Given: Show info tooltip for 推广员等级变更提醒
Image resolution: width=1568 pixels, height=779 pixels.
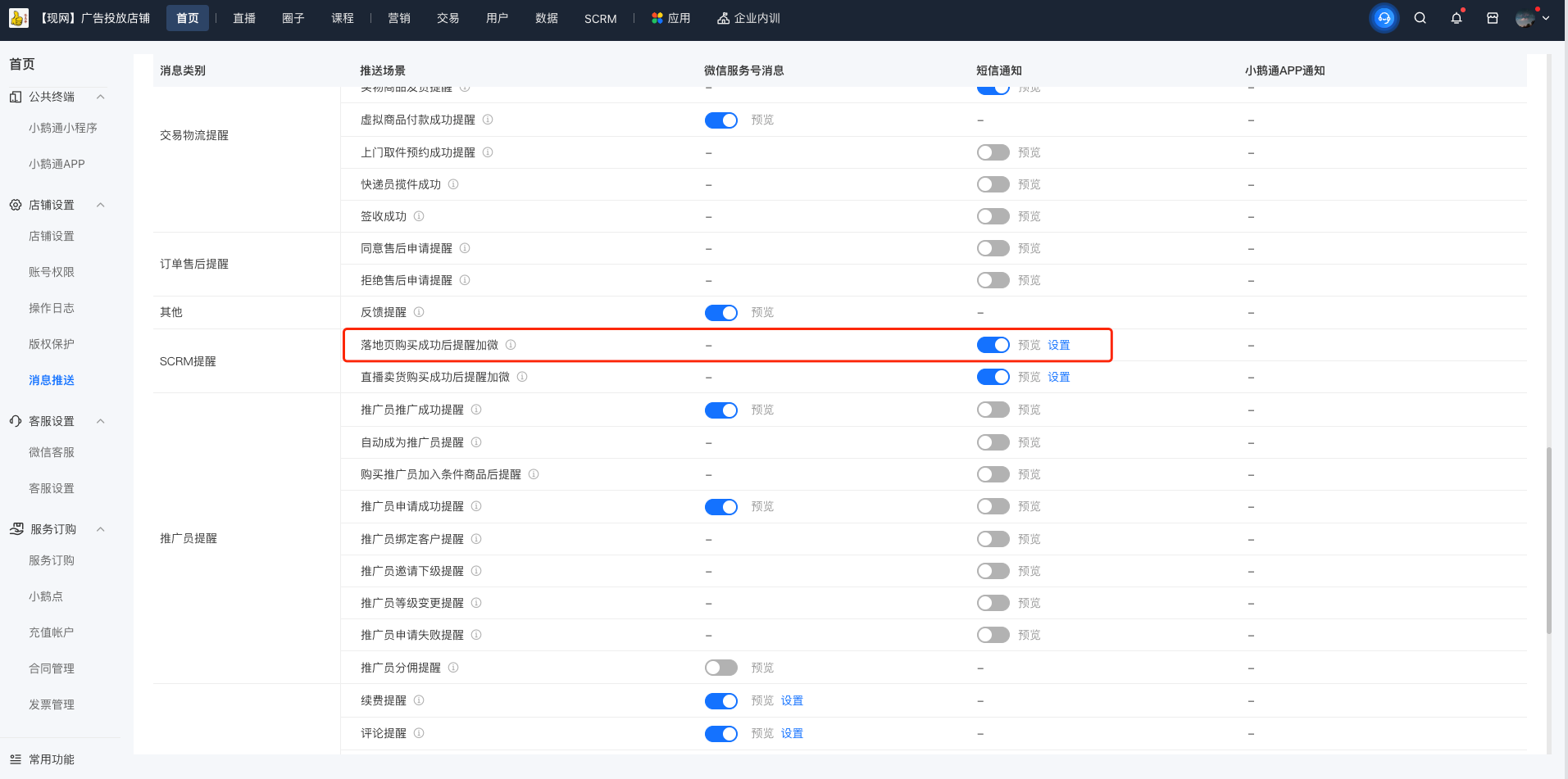Looking at the screenshot, I should (476, 603).
